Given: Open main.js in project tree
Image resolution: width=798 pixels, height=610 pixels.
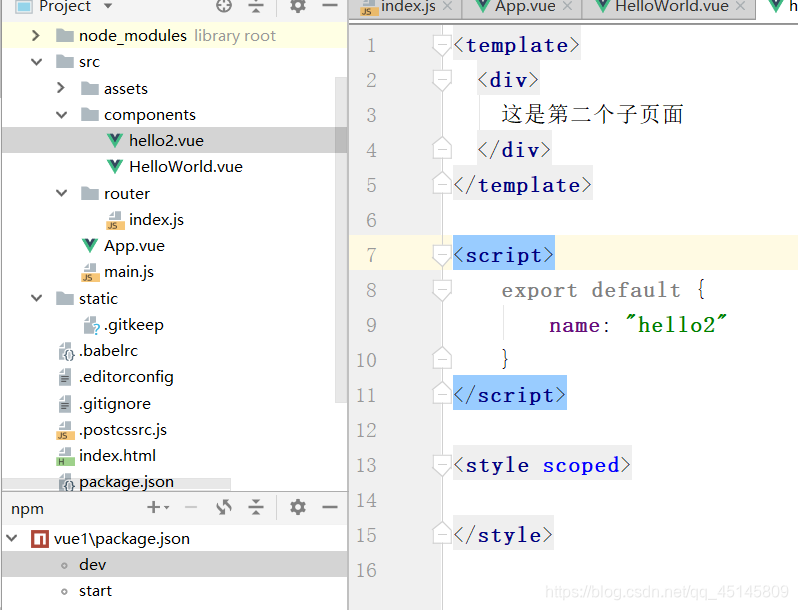Looking at the screenshot, I should point(175,272).
